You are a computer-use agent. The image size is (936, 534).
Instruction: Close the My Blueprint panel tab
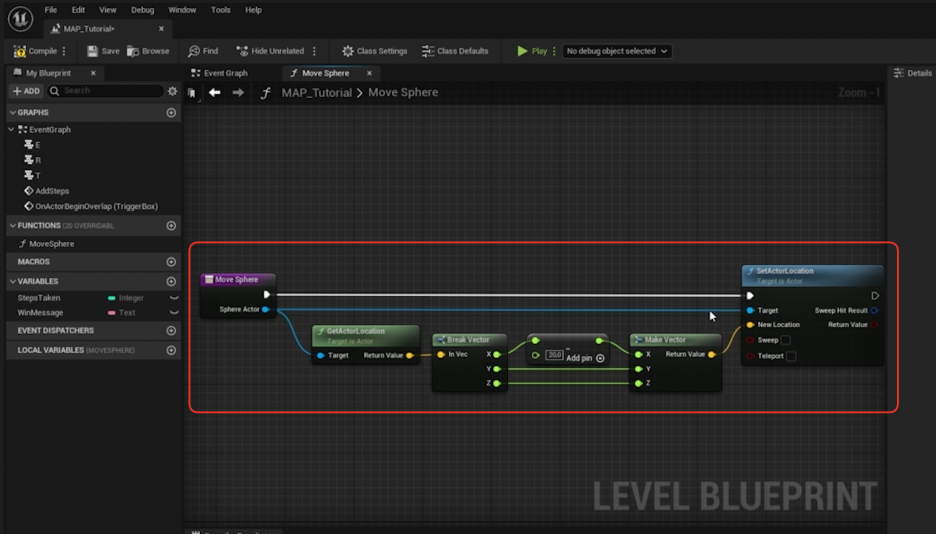click(x=93, y=73)
